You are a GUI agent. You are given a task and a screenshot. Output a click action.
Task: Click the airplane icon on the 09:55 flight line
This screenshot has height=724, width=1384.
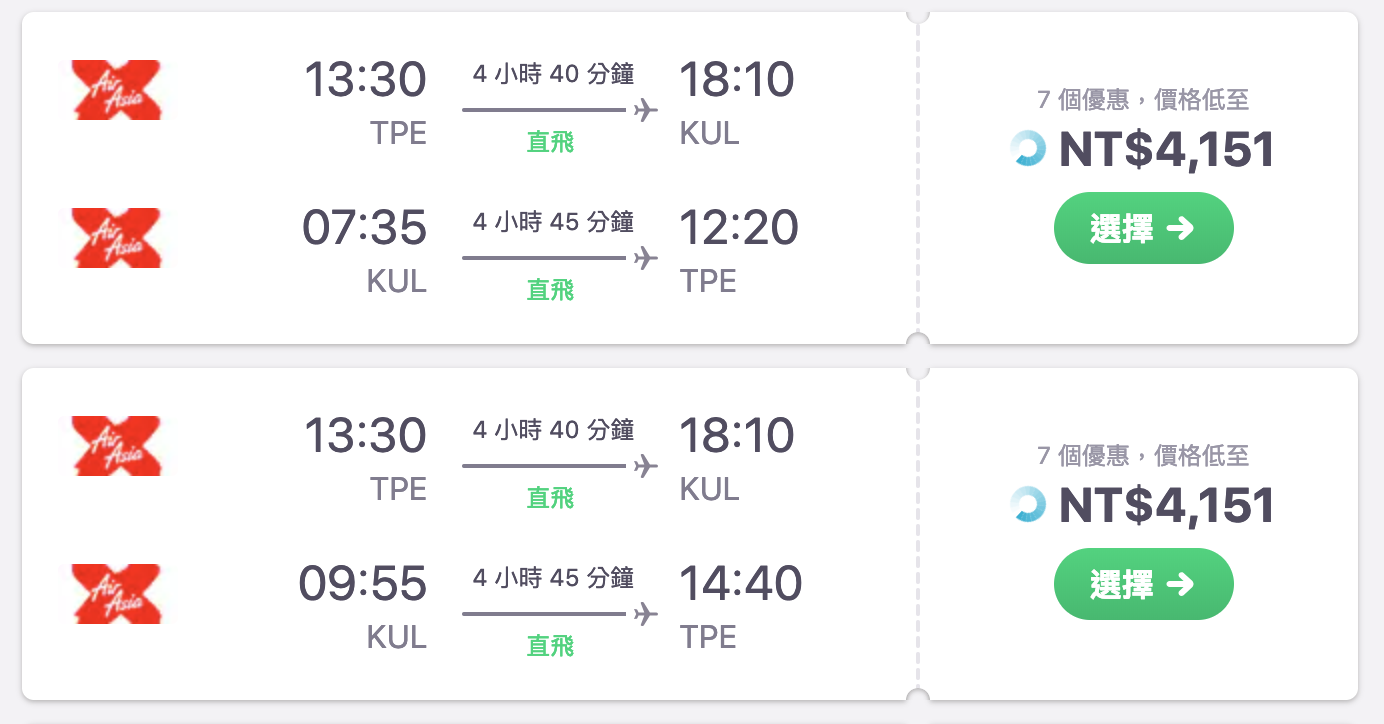tap(646, 613)
